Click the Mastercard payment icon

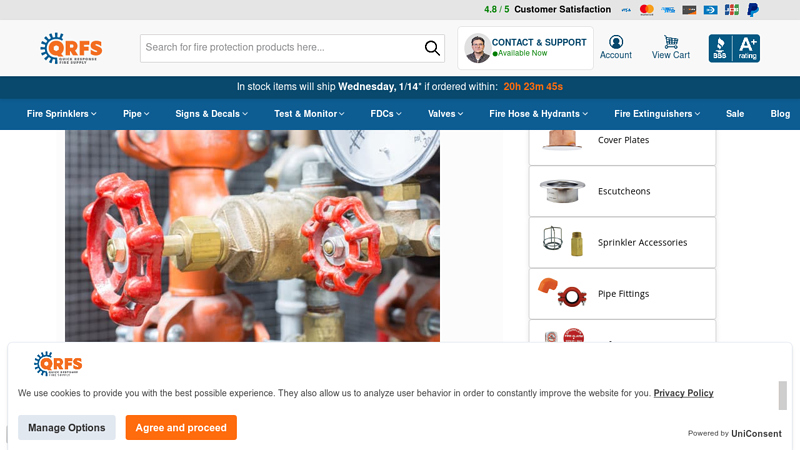[x=646, y=10]
